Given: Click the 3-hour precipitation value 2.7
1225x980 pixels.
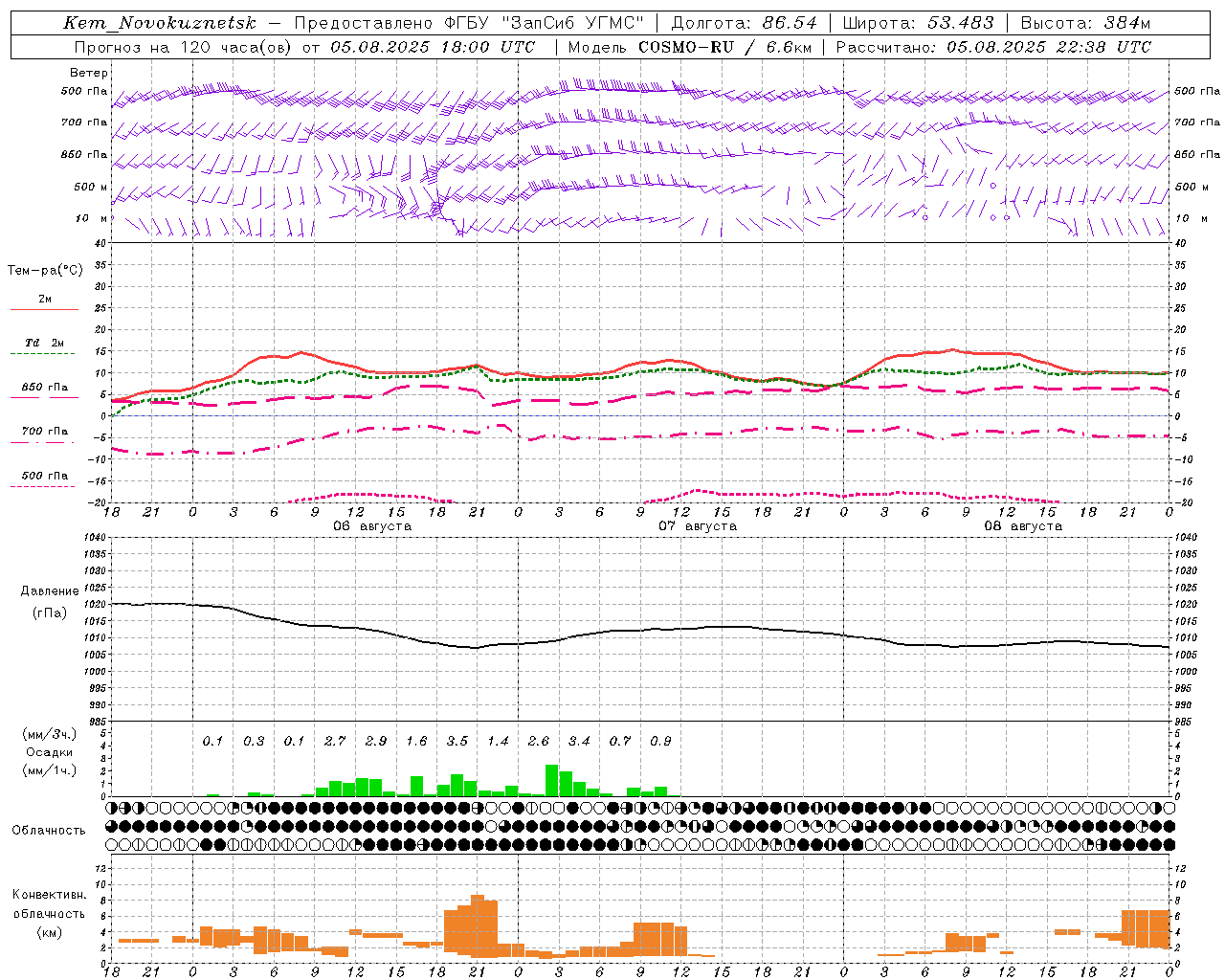Looking at the screenshot, I should (335, 742).
